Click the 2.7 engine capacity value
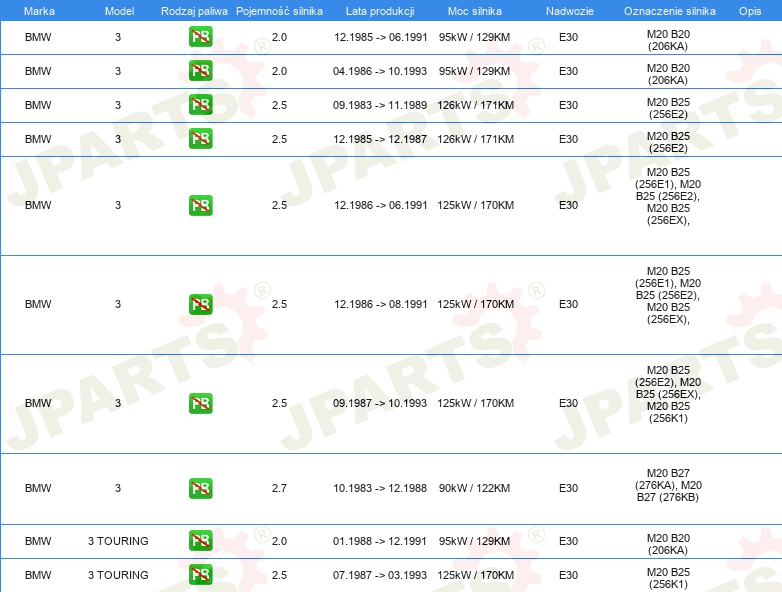This screenshot has height=592, width=782. pyautogui.click(x=279, y=488)
